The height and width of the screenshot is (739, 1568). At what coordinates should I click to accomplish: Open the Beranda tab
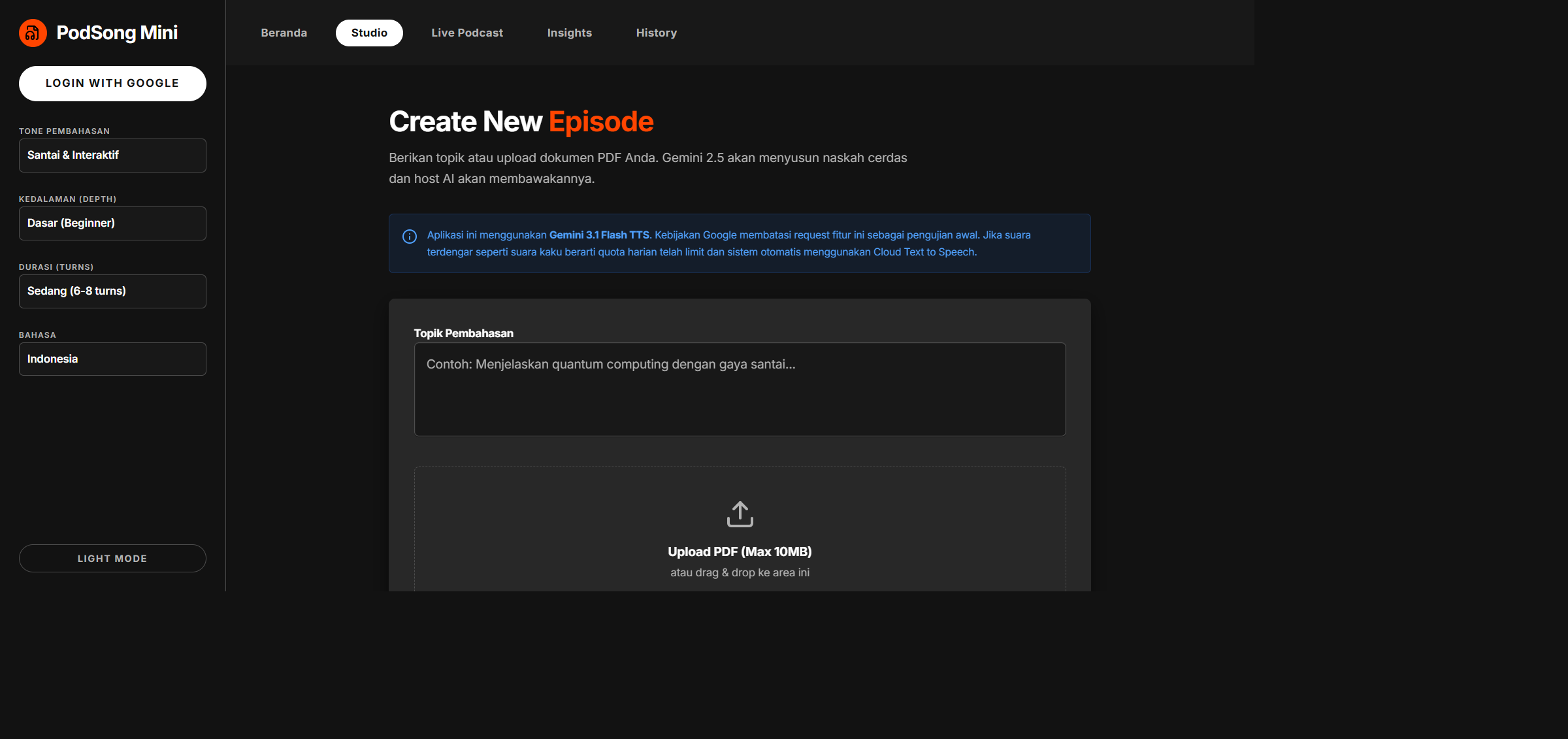coord(284,33)
